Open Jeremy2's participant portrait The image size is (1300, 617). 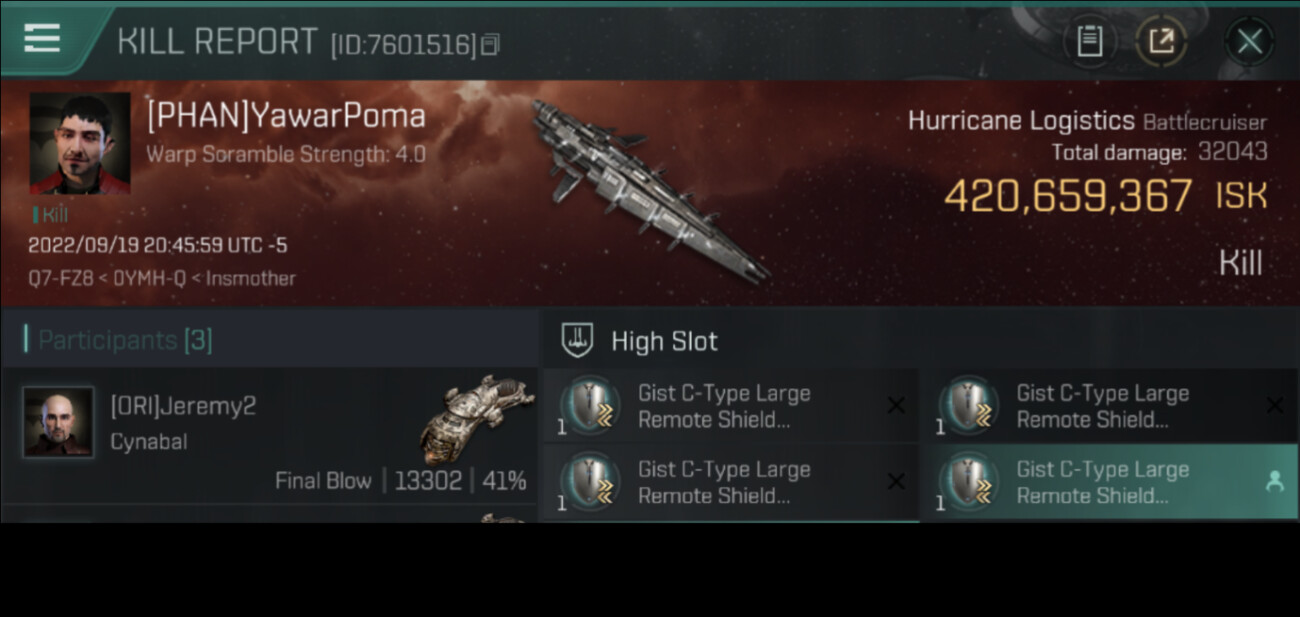point(58,422)
